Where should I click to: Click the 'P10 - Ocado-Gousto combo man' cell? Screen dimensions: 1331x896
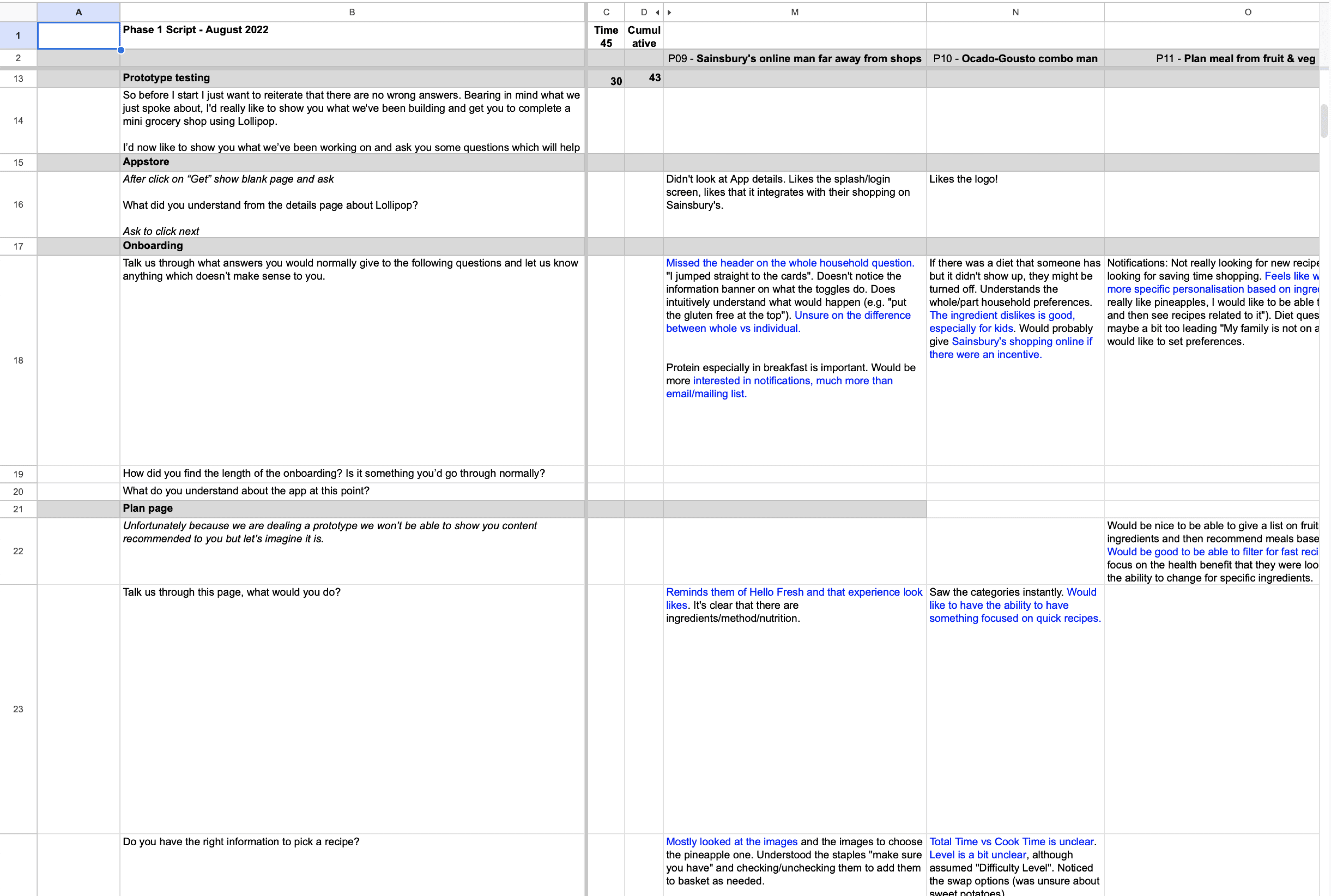point(1015,58)
